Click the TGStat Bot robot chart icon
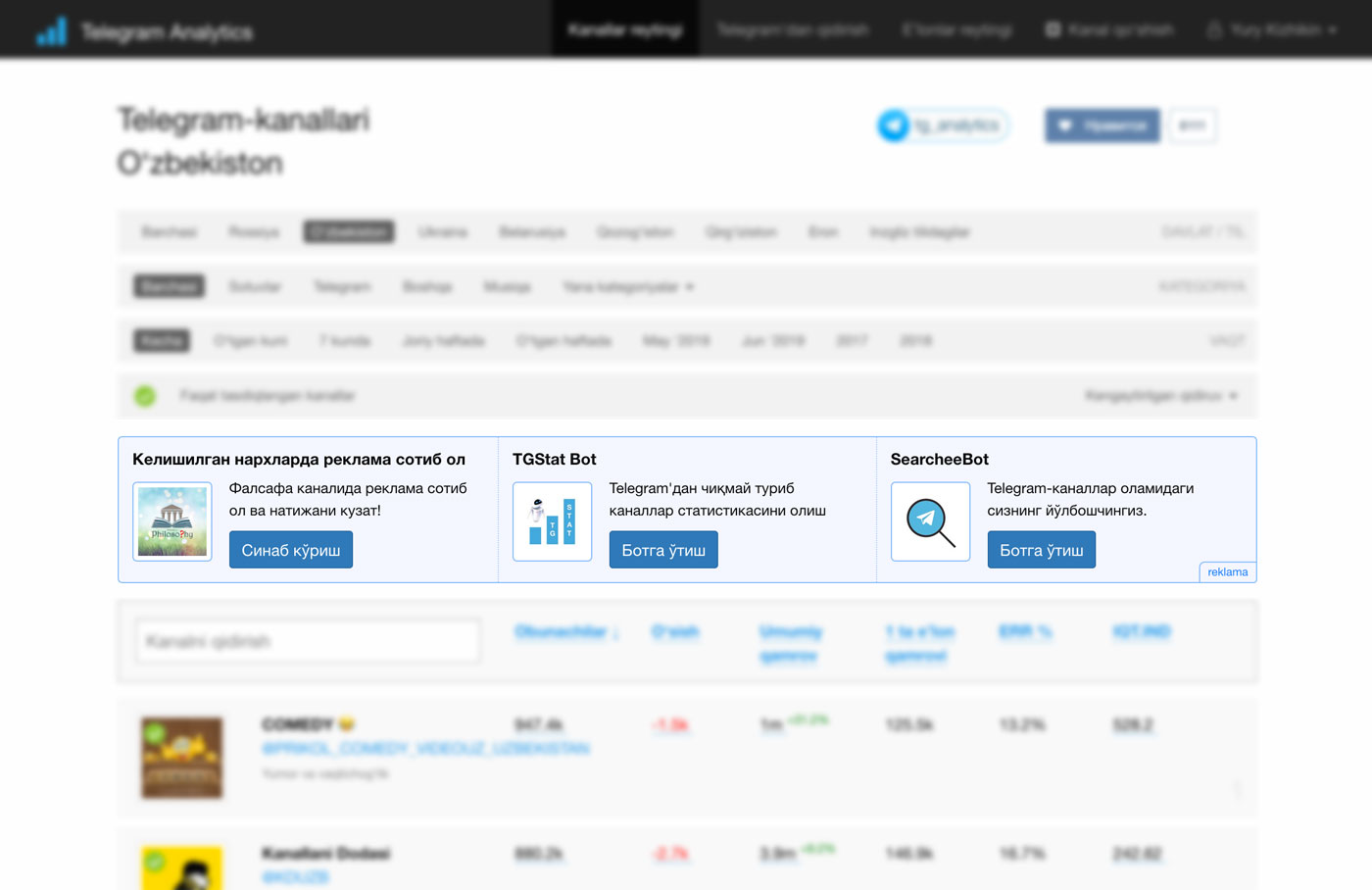 (552, 521)
